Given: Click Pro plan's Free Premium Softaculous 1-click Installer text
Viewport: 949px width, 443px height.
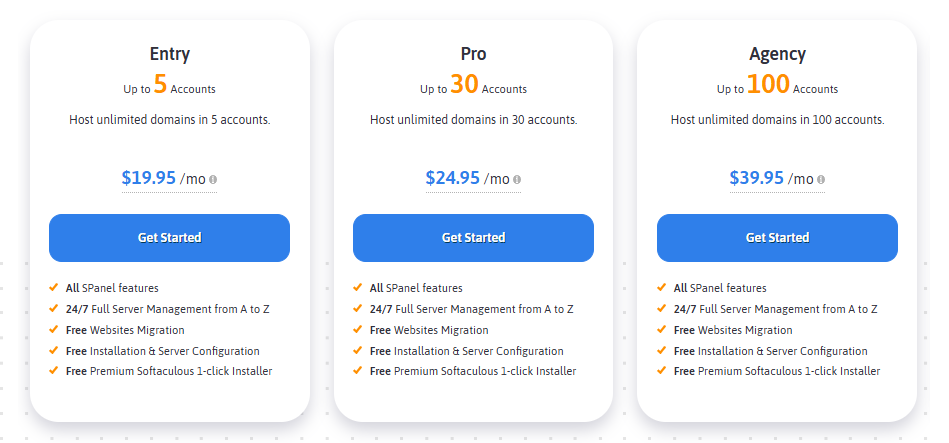Looking at the screenshot, I should click(472, 371).
